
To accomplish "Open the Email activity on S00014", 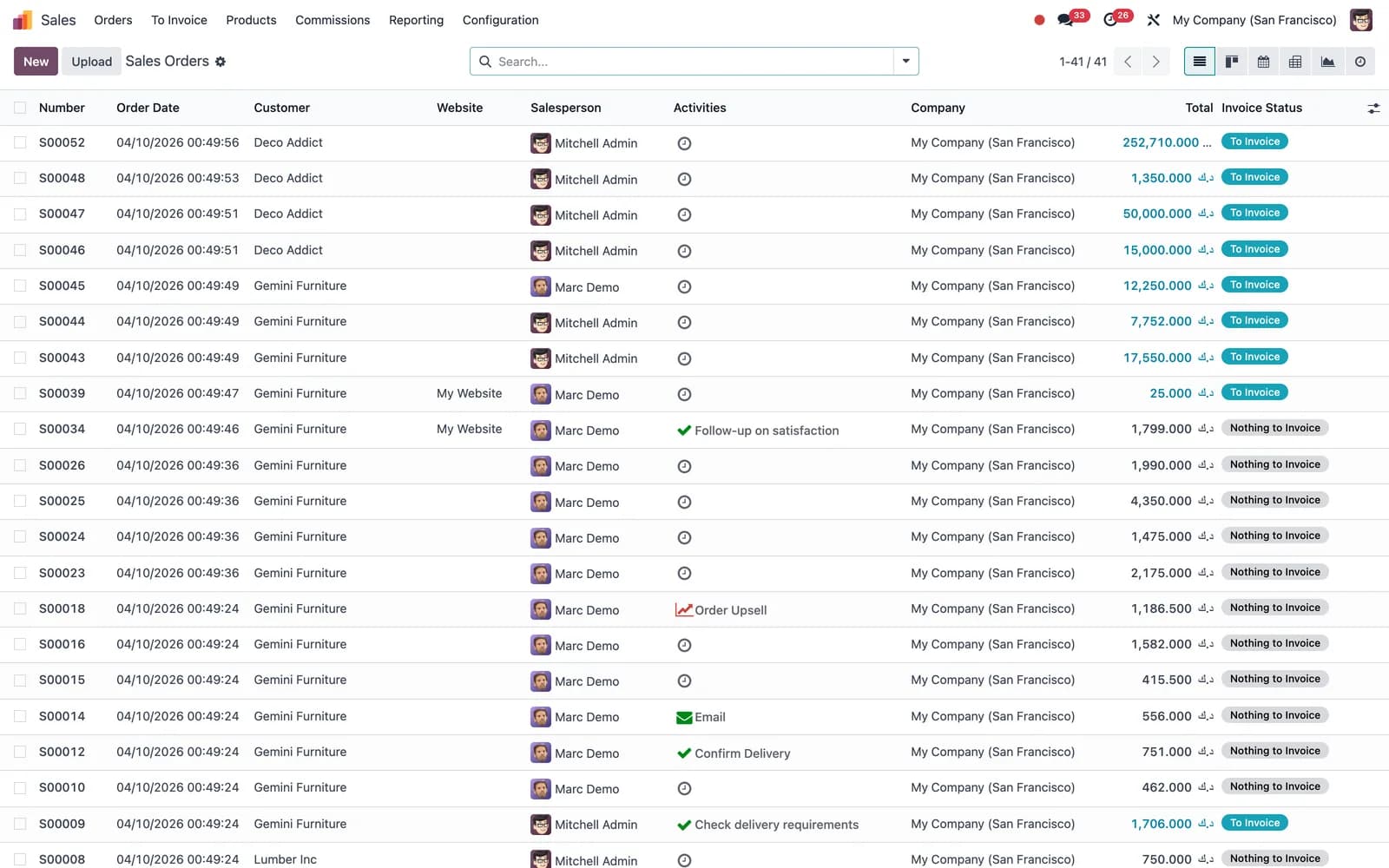I will [701, 717].
